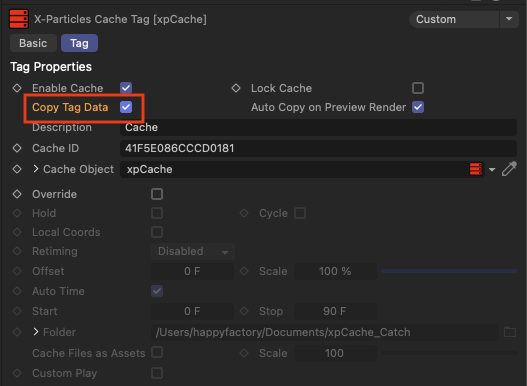This screenshot has height=386, width=527.
Task: Click keyframe diamond beside Enable Cache
Action: [x=17, y=88]
